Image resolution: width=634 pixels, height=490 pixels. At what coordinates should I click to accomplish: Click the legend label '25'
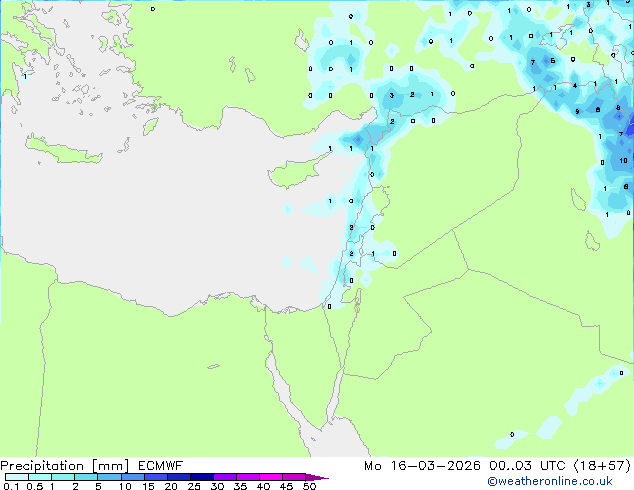(x=194, y=486)
